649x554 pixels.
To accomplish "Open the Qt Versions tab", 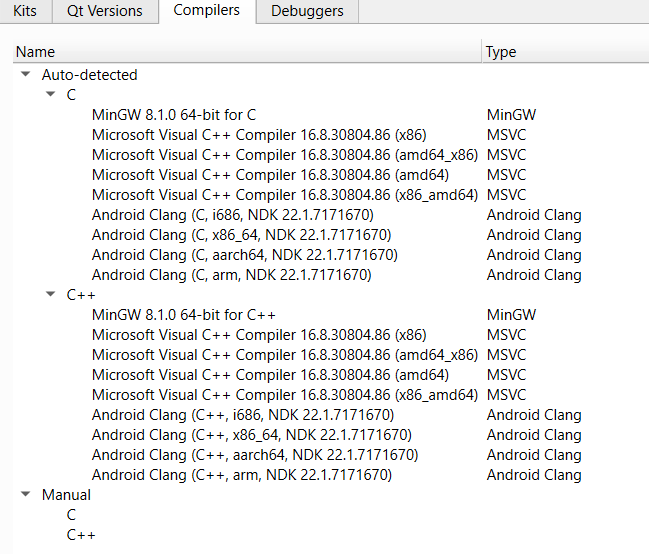I will coord(104,11).
